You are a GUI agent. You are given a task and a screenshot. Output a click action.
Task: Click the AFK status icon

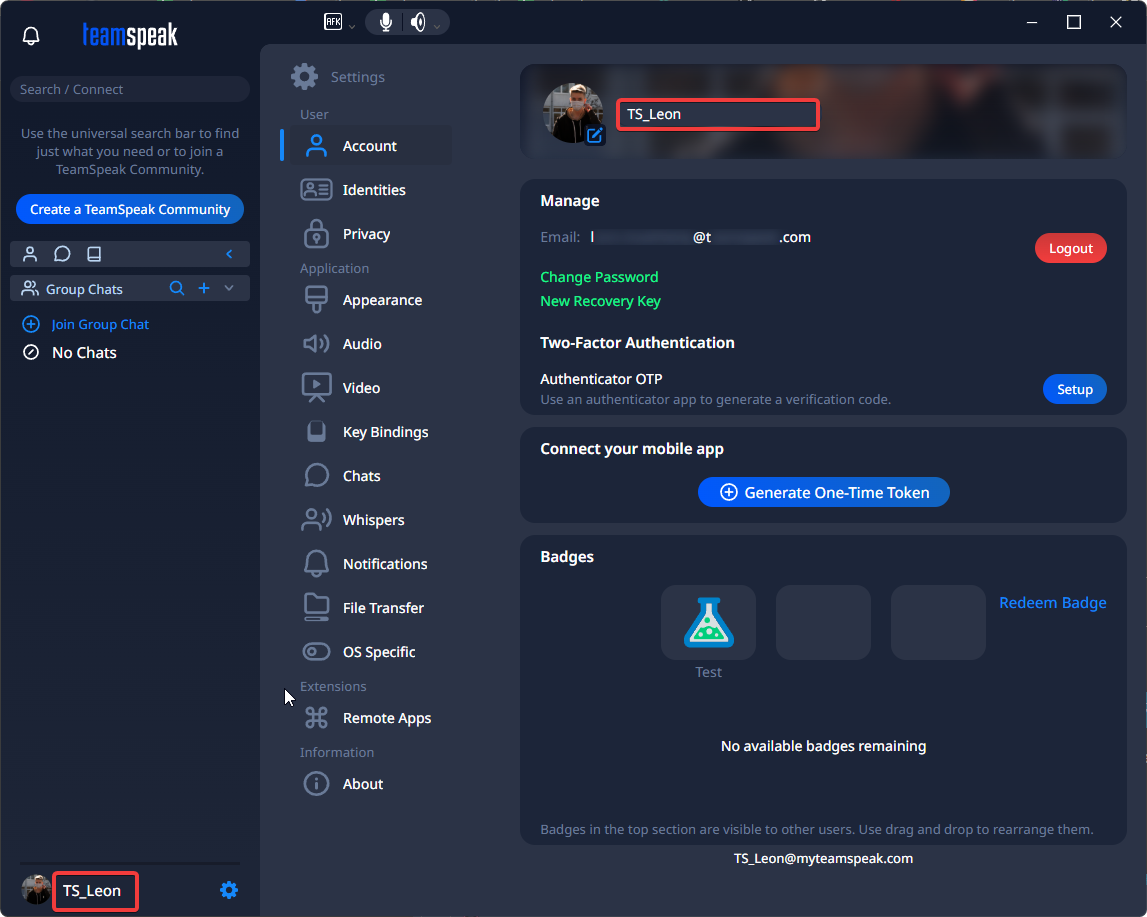click(x=334, y=22)
